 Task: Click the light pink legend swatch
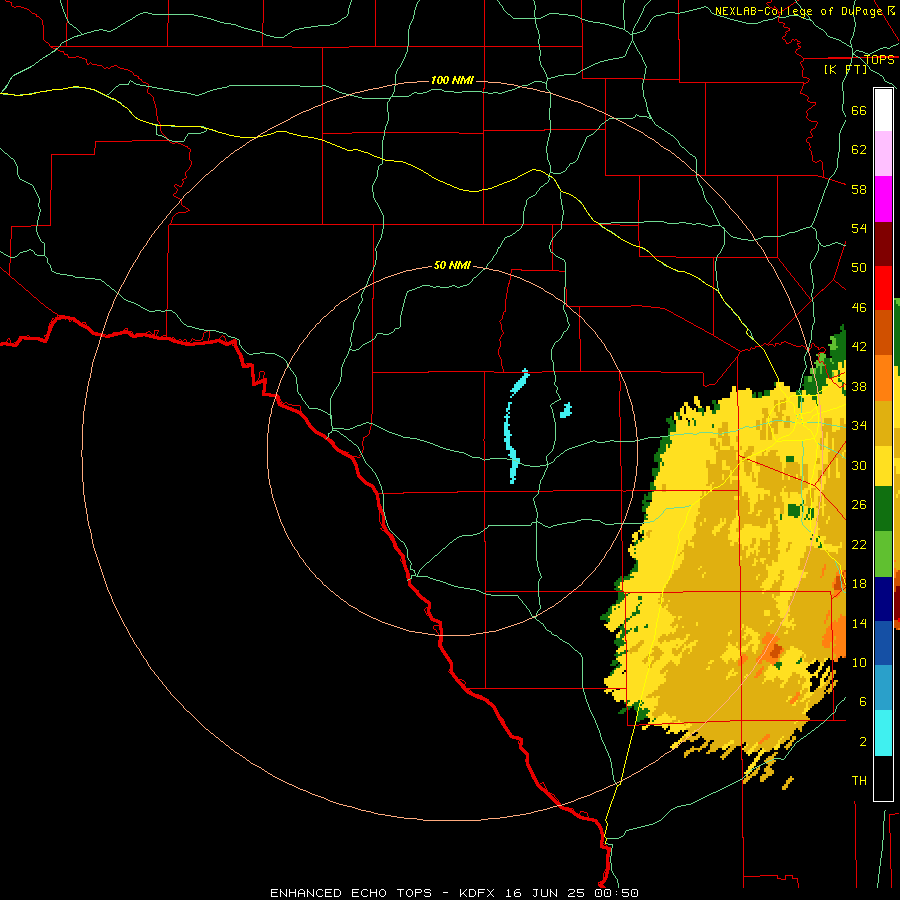883,154
